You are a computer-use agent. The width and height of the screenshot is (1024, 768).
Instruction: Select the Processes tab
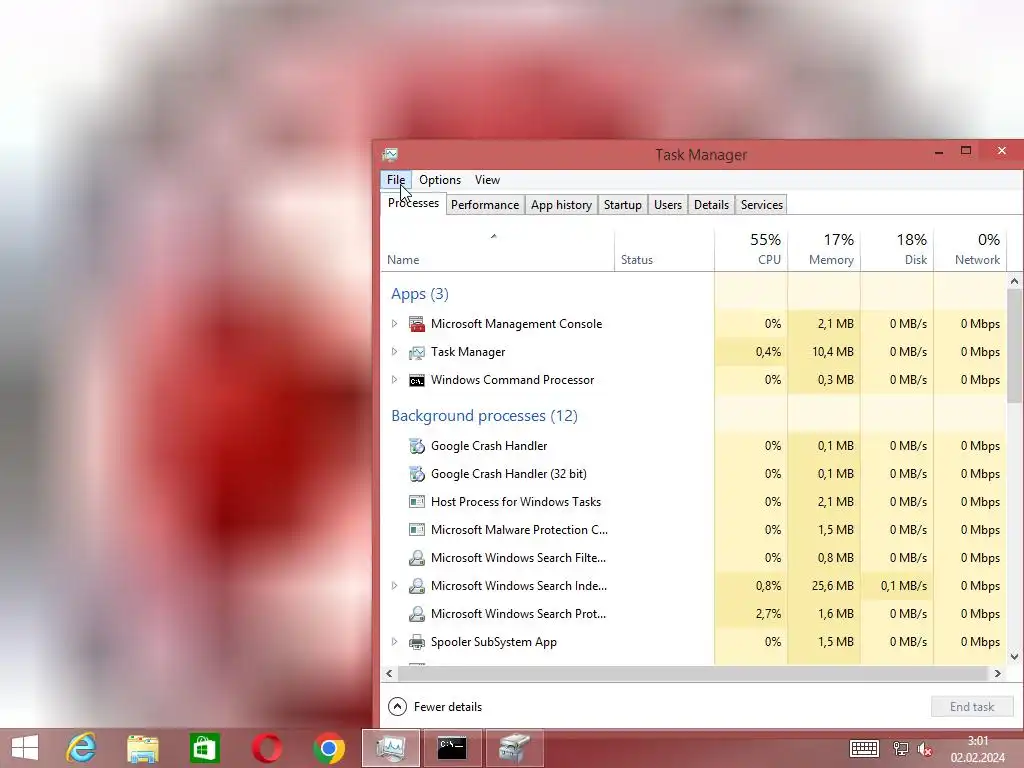[413, 203]
